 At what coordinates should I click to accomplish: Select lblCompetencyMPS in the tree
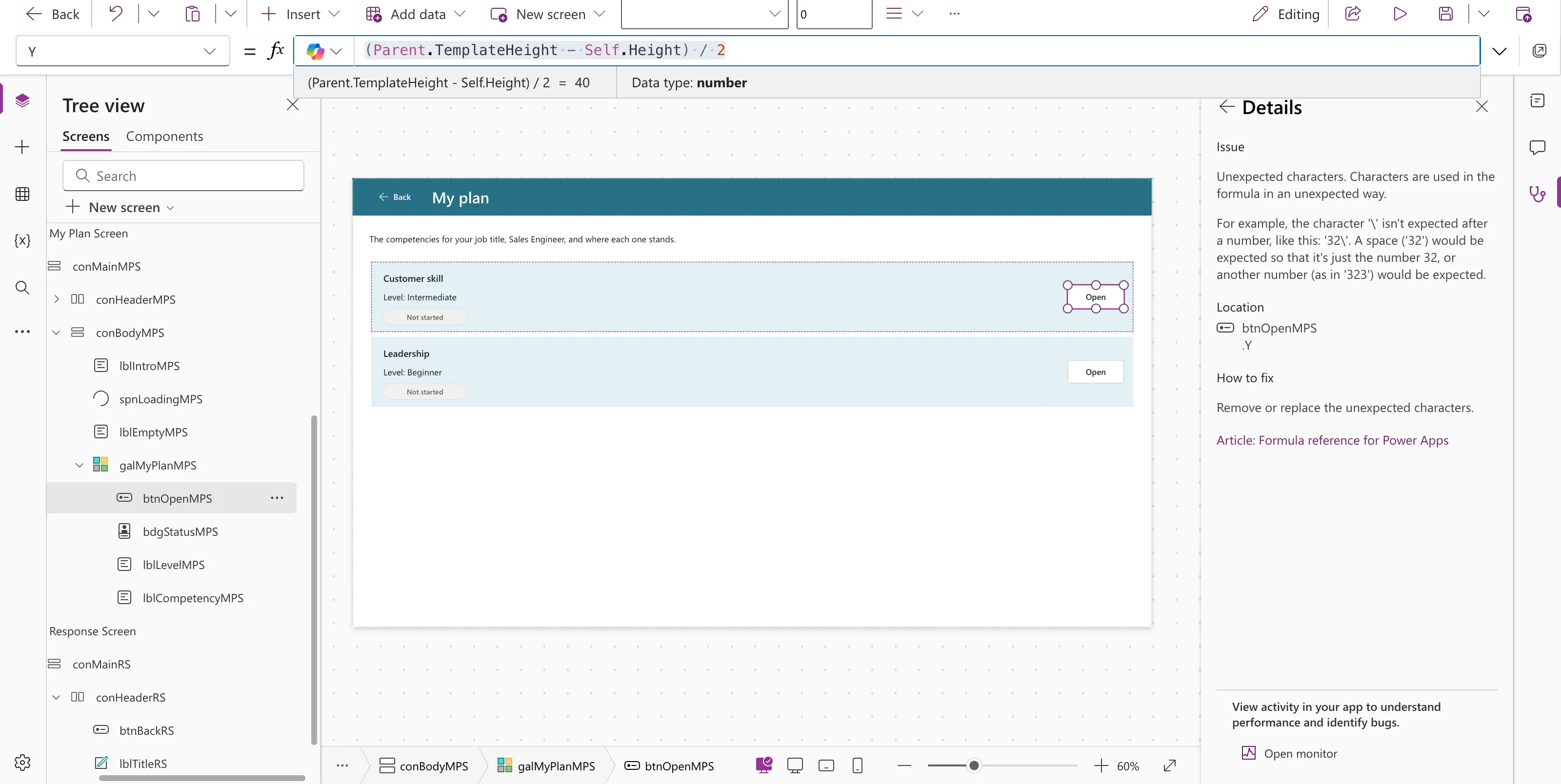coord(193,598)
